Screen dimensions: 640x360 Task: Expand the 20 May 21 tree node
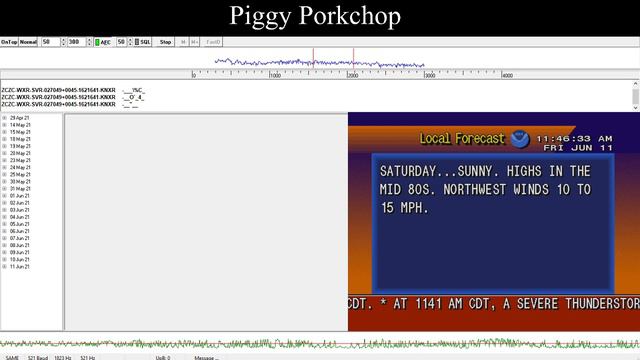pyautogui.click(x=4, y=153)
